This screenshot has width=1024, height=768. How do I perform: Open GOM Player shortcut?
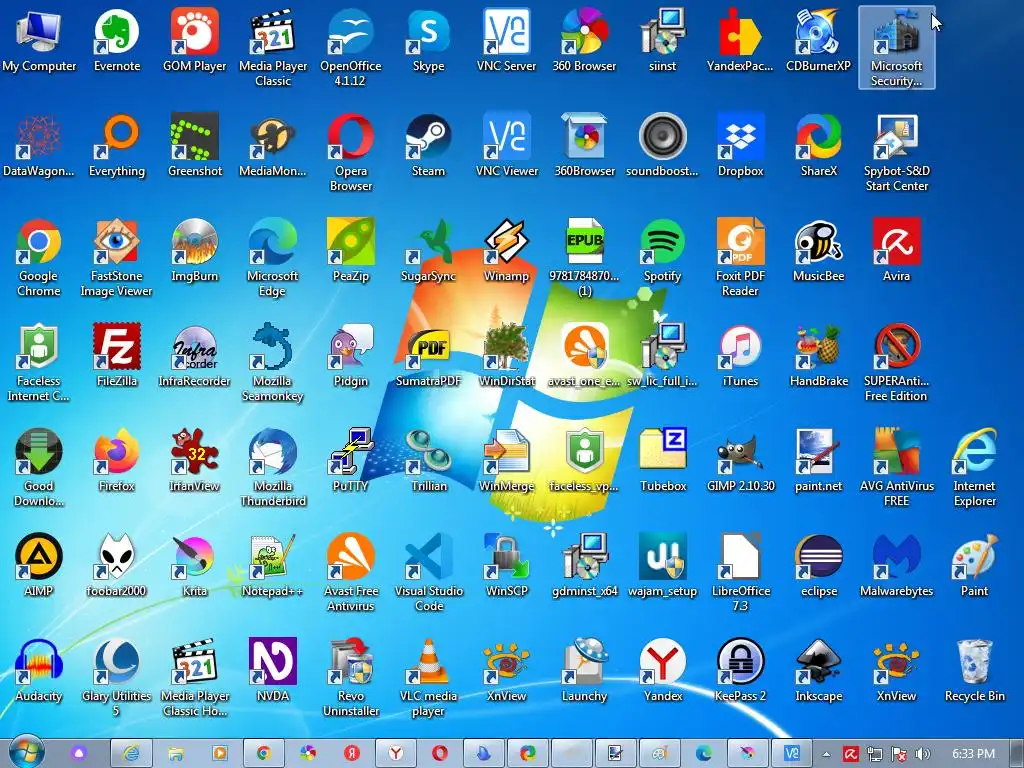[x=195, y=40]
